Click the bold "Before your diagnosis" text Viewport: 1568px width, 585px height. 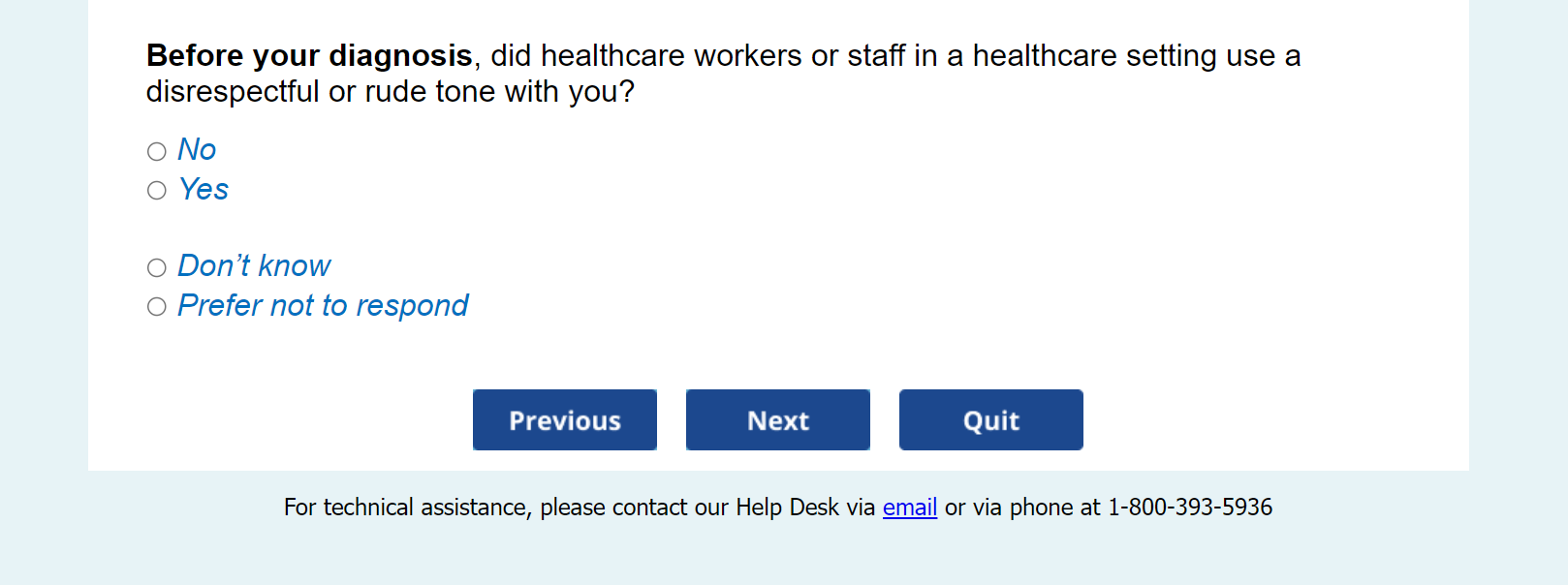click(x=309, y=56)
